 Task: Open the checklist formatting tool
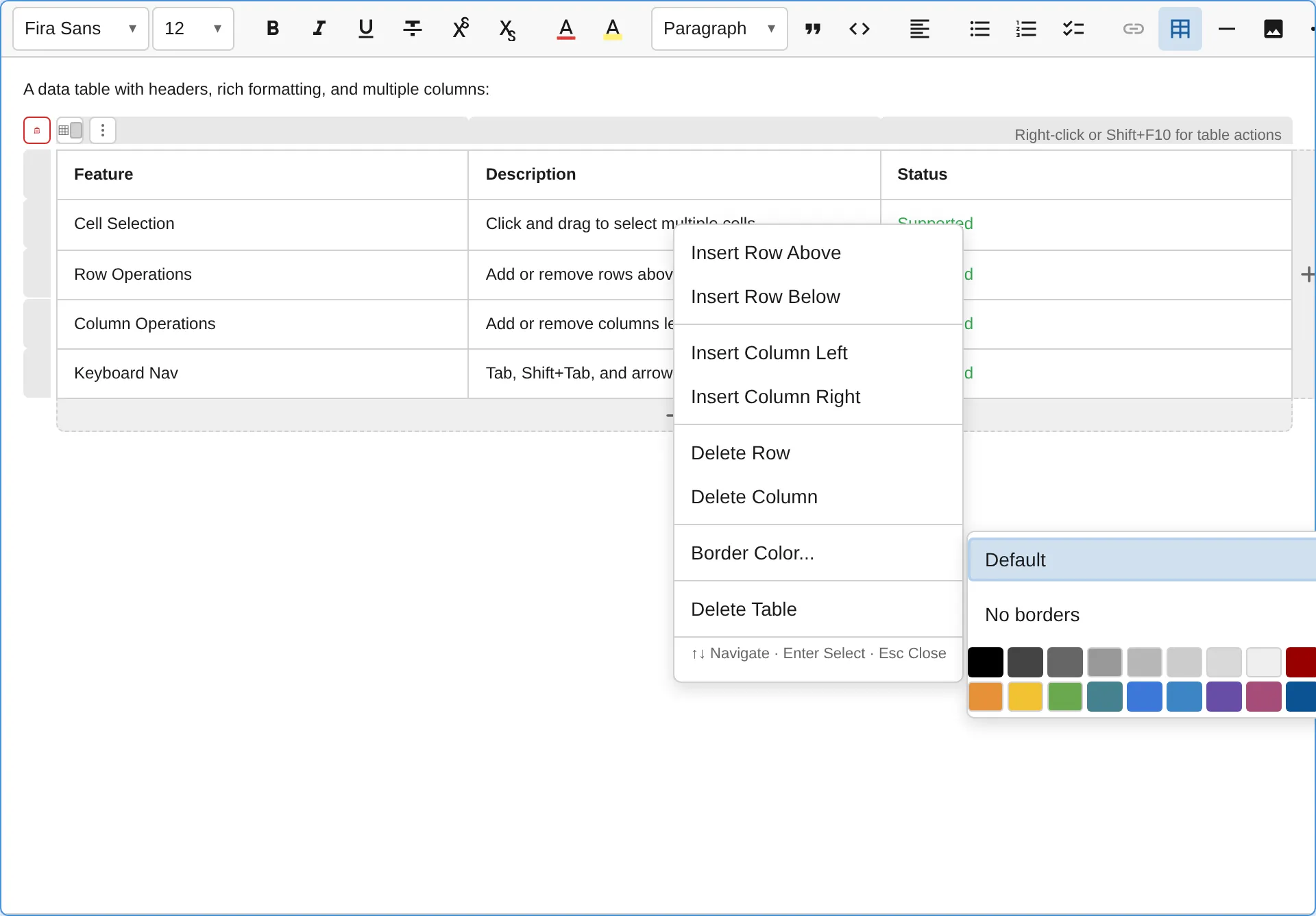(x=1073, y=29)
